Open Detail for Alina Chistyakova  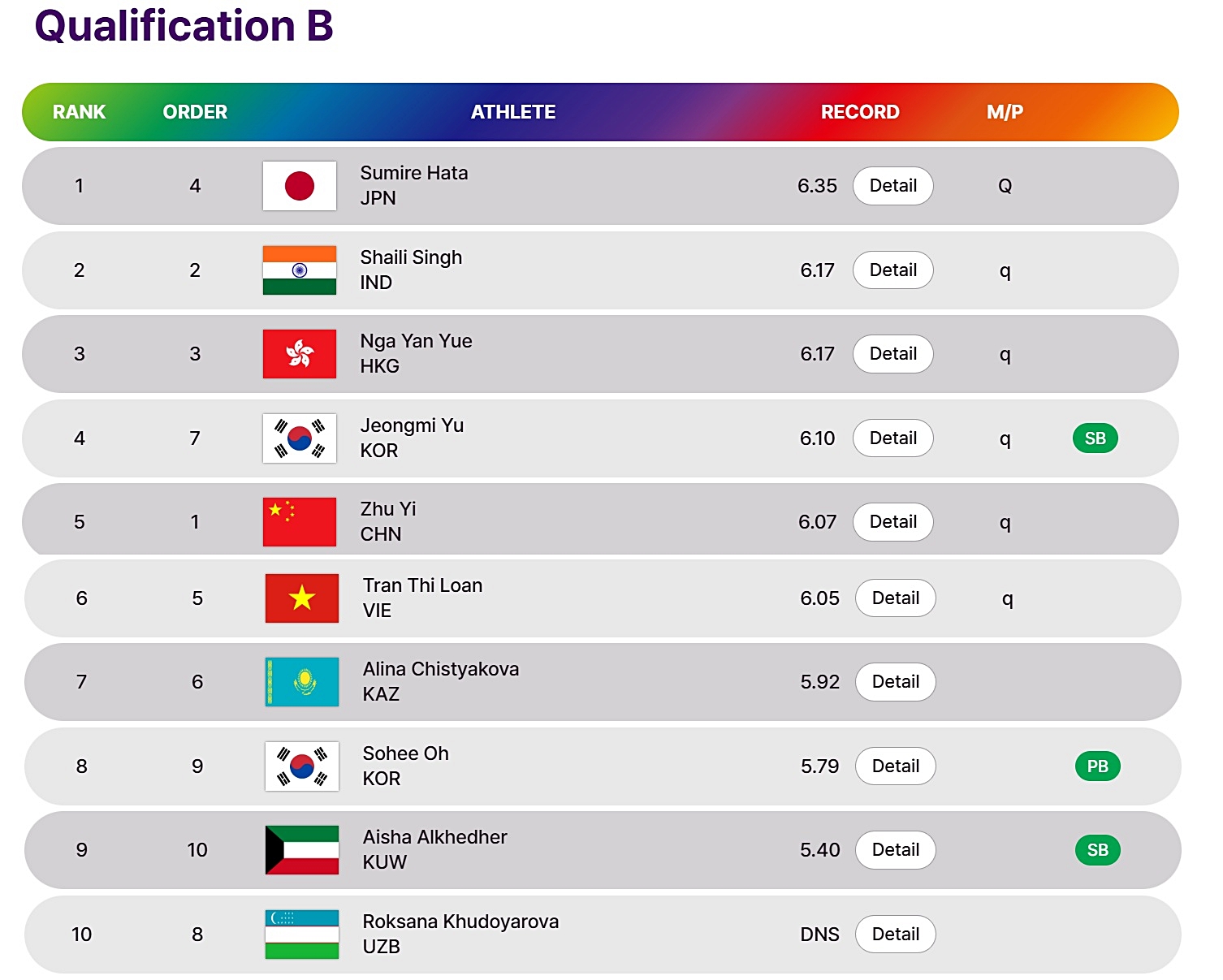pos(896,682)
